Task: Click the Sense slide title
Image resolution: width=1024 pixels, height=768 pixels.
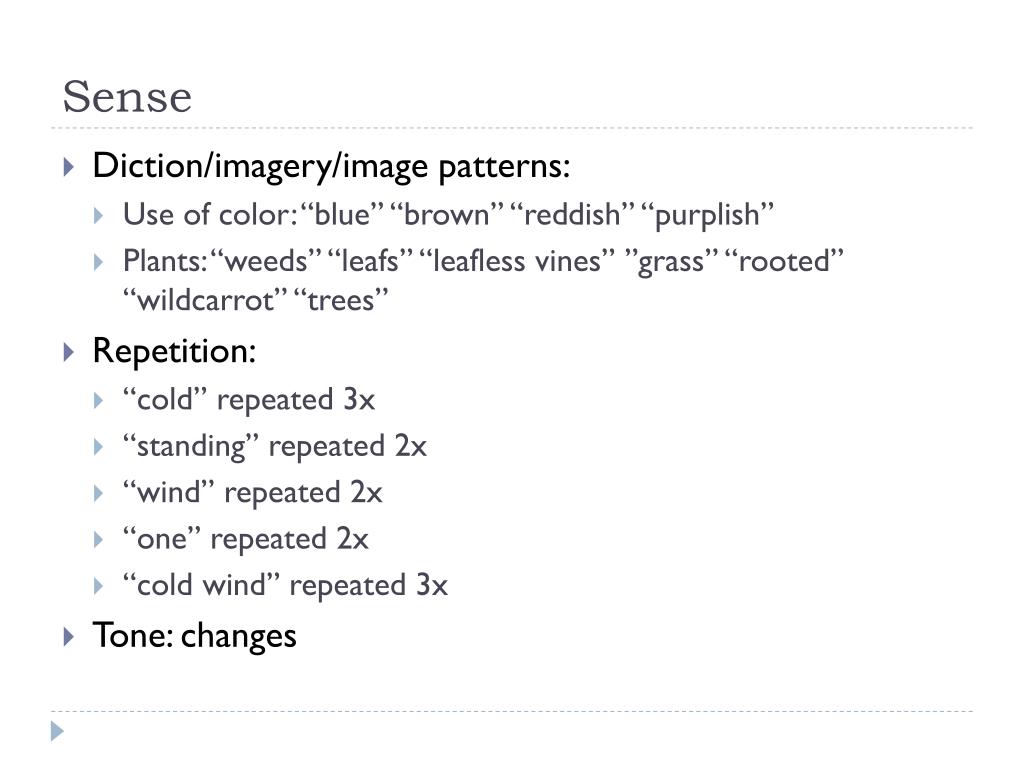Action: (x=127, y=97)
